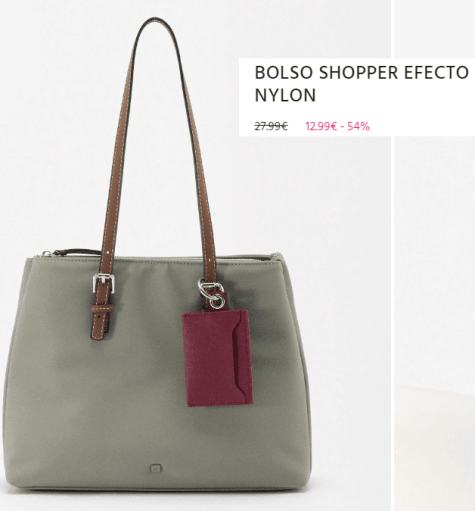Screen dimensions: 475x511
Task: Click the crossed-out 27.99€ original price
Action: (x=271, y=126)
